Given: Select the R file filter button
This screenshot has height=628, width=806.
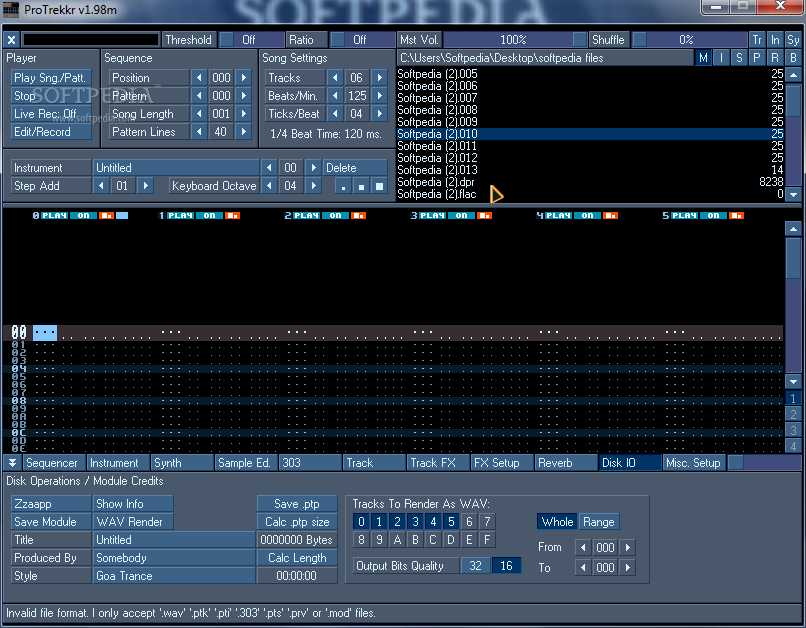Looking at the screenshot, I should coord(775,58).
